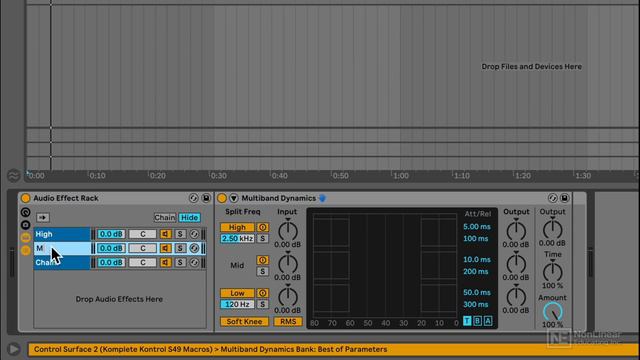Toggle the Soft Knee button
640x360 pixels.
pyautogui.click(x=244, y=321)
